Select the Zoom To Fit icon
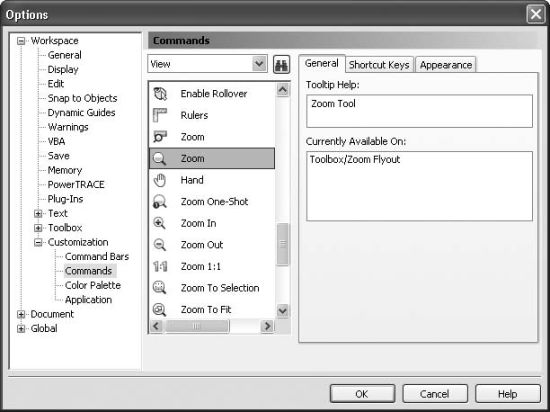The width and height of the screenshot is (550, 412). 160,310
